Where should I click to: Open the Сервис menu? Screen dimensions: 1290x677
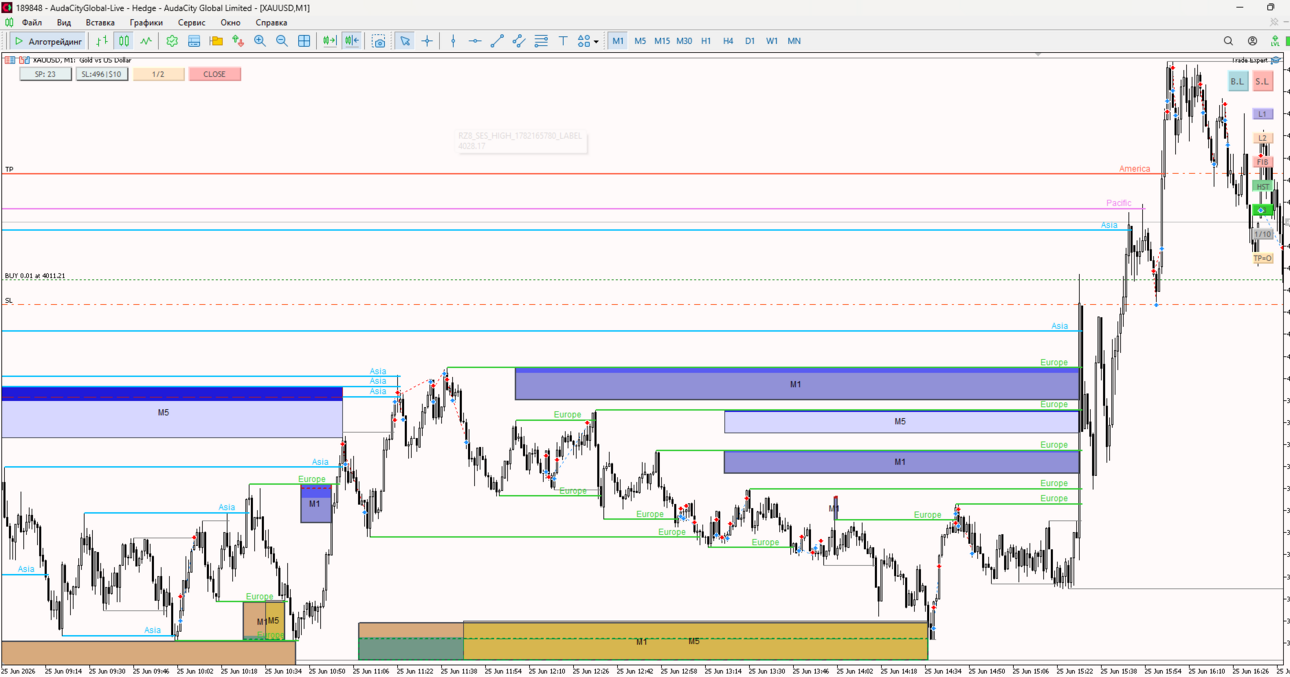(191, 22)
